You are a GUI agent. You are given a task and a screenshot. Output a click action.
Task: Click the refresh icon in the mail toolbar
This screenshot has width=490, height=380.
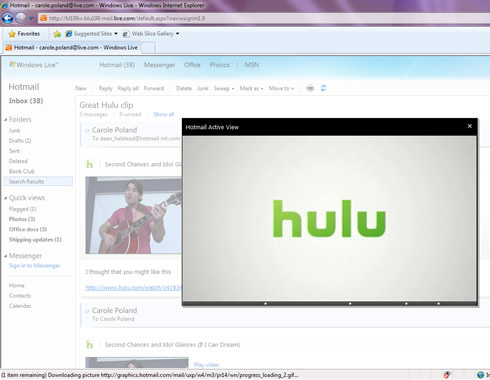323,88
